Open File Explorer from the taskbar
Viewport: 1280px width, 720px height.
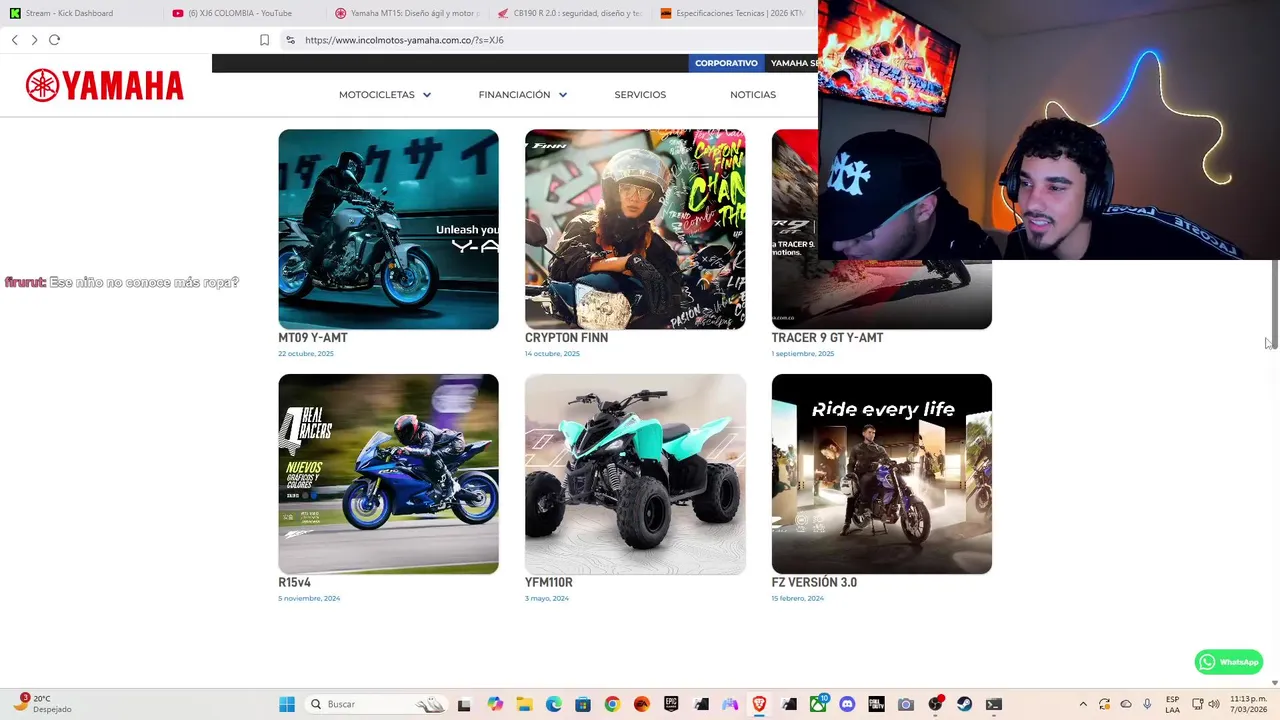[x=524, y=704]
